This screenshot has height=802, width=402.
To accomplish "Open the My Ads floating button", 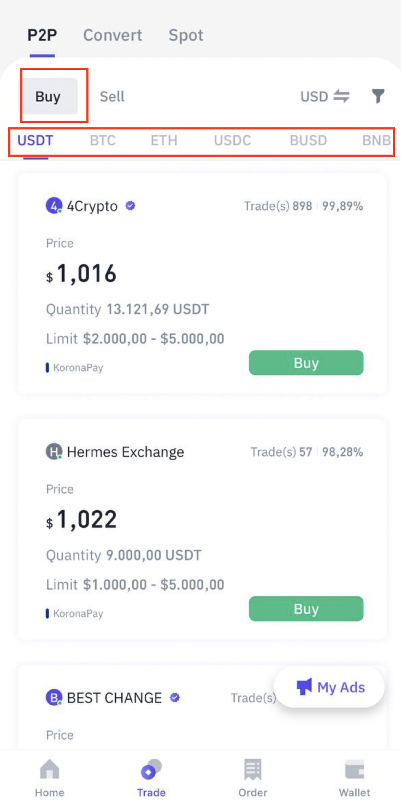I will pos(329,687).
